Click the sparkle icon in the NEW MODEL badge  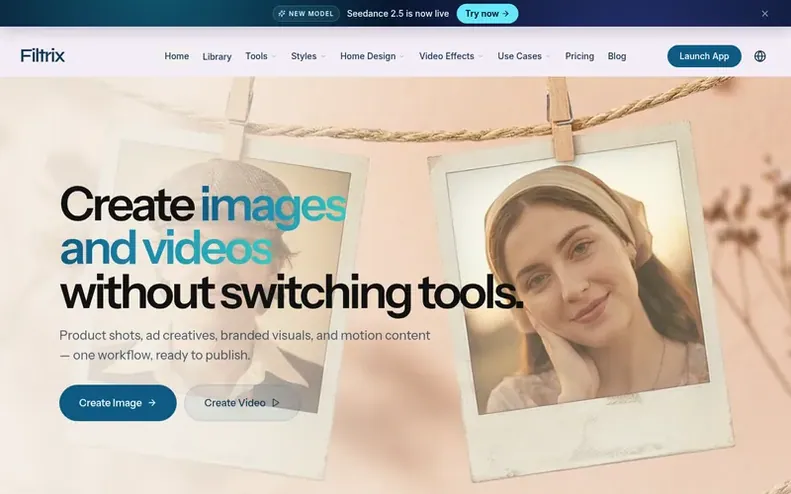click(x=281, y=14)
